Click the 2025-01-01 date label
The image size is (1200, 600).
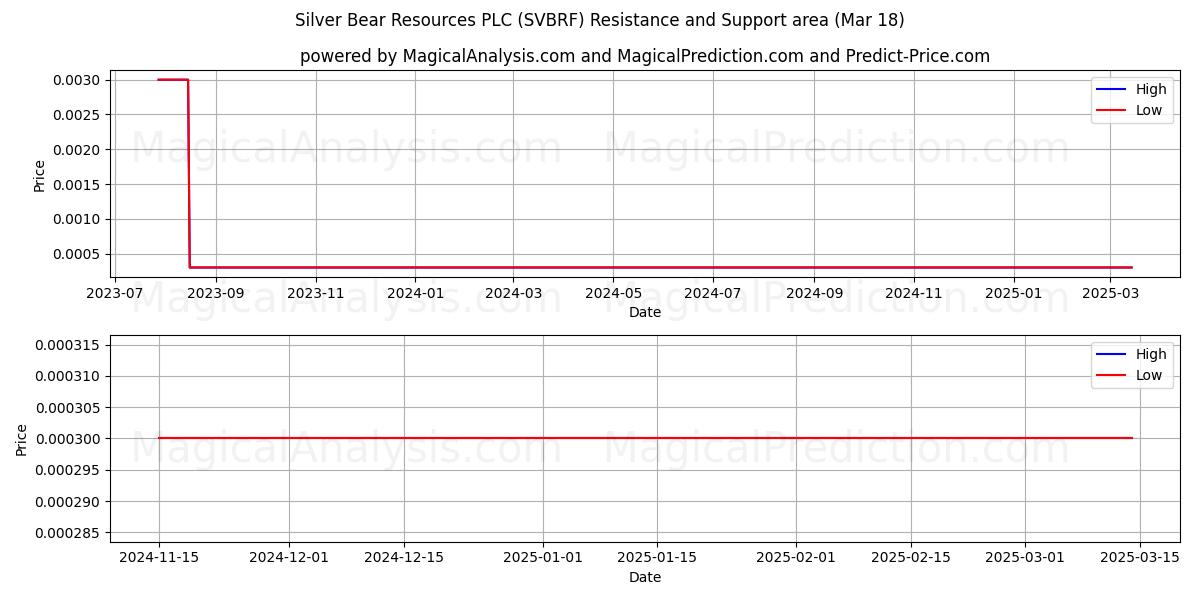point(542,558)
